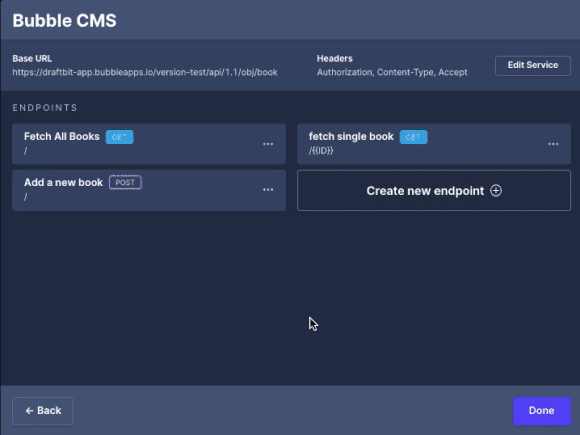580x435 pixels.
Task: Click the plus icon on Create new endpoint
Action: 496,190
